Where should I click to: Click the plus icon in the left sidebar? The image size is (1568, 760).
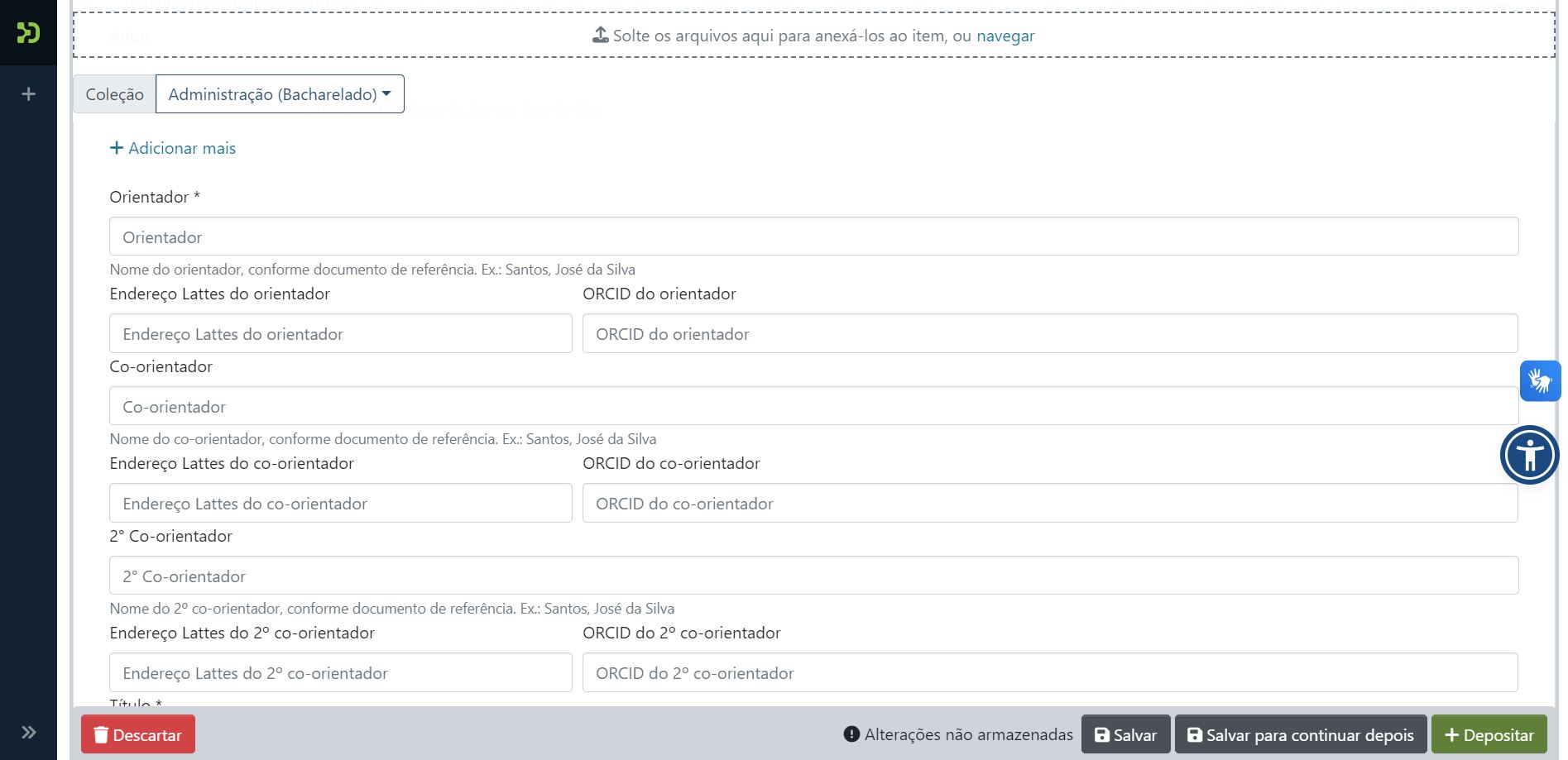pos(29,93)
